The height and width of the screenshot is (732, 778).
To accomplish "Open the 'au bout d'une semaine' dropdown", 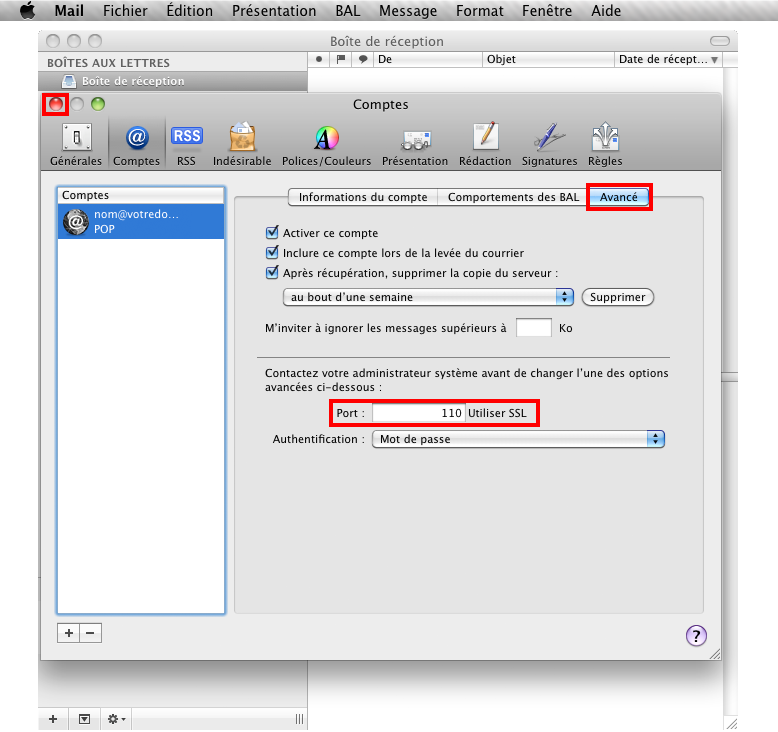I will 428,297.
